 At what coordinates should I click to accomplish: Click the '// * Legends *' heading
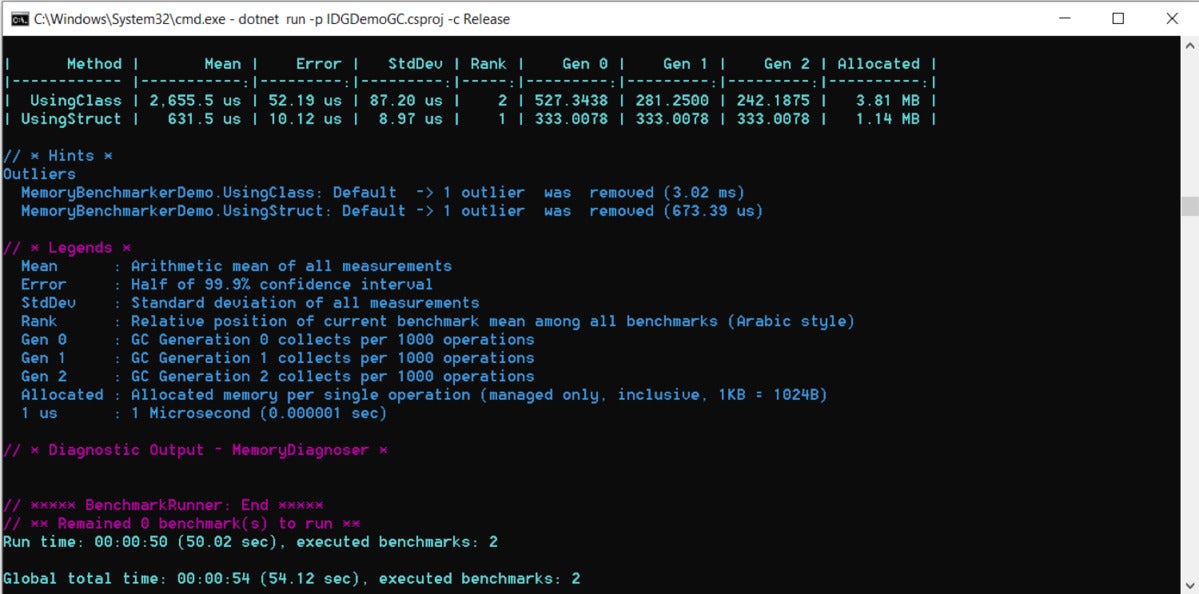tap(67, 248)
